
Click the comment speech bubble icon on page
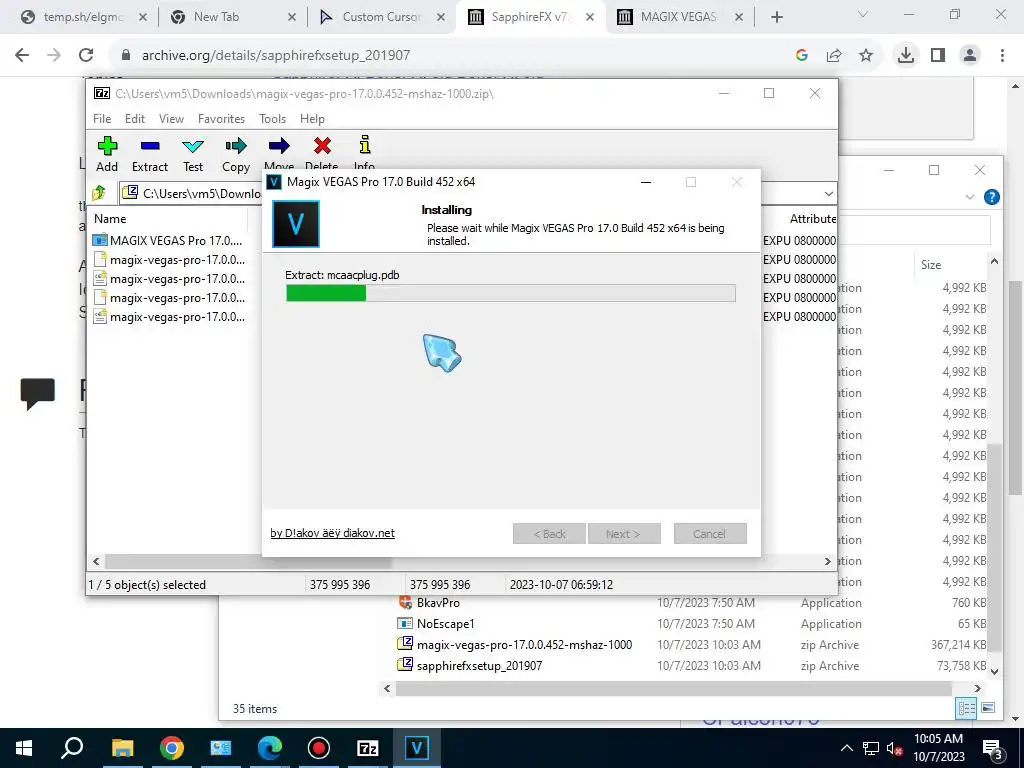[x=38, y=394]
